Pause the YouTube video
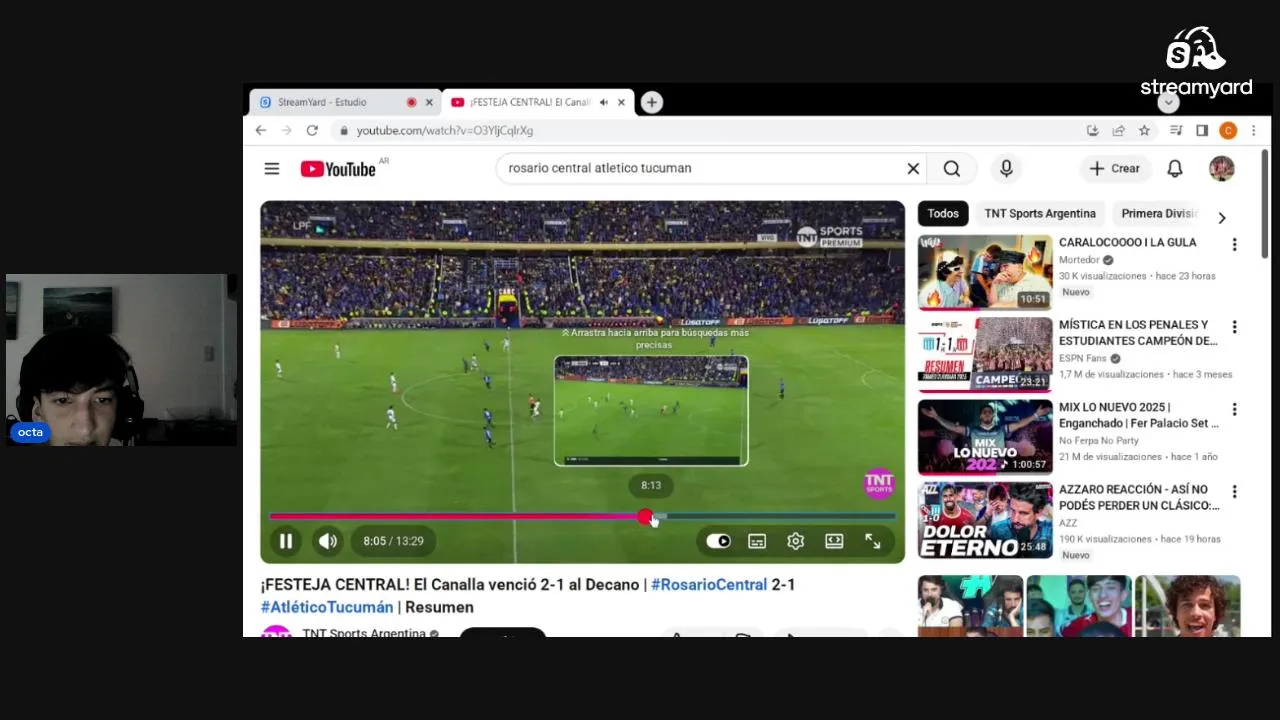Viewport: 1280px width, 720px height. [285, 541]
